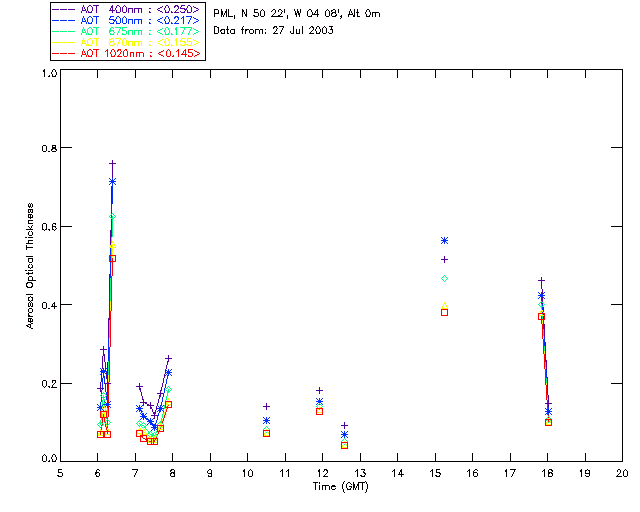640x512 pixels.
Task: Click the isolated purple plus marker just after 15 GMT
Action: [444, 259]
